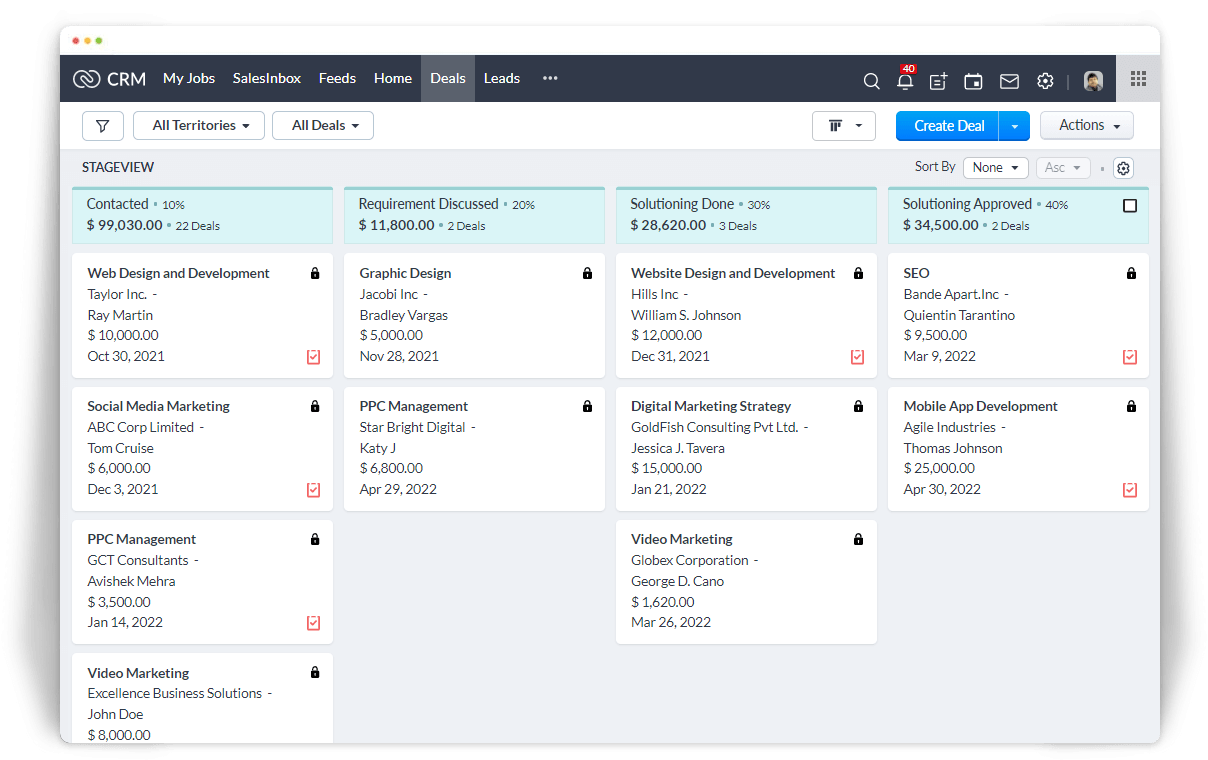The height and width of the screenshot is (760, 1208).
Task: Open the All Territories dropdown
Action: 198,125
